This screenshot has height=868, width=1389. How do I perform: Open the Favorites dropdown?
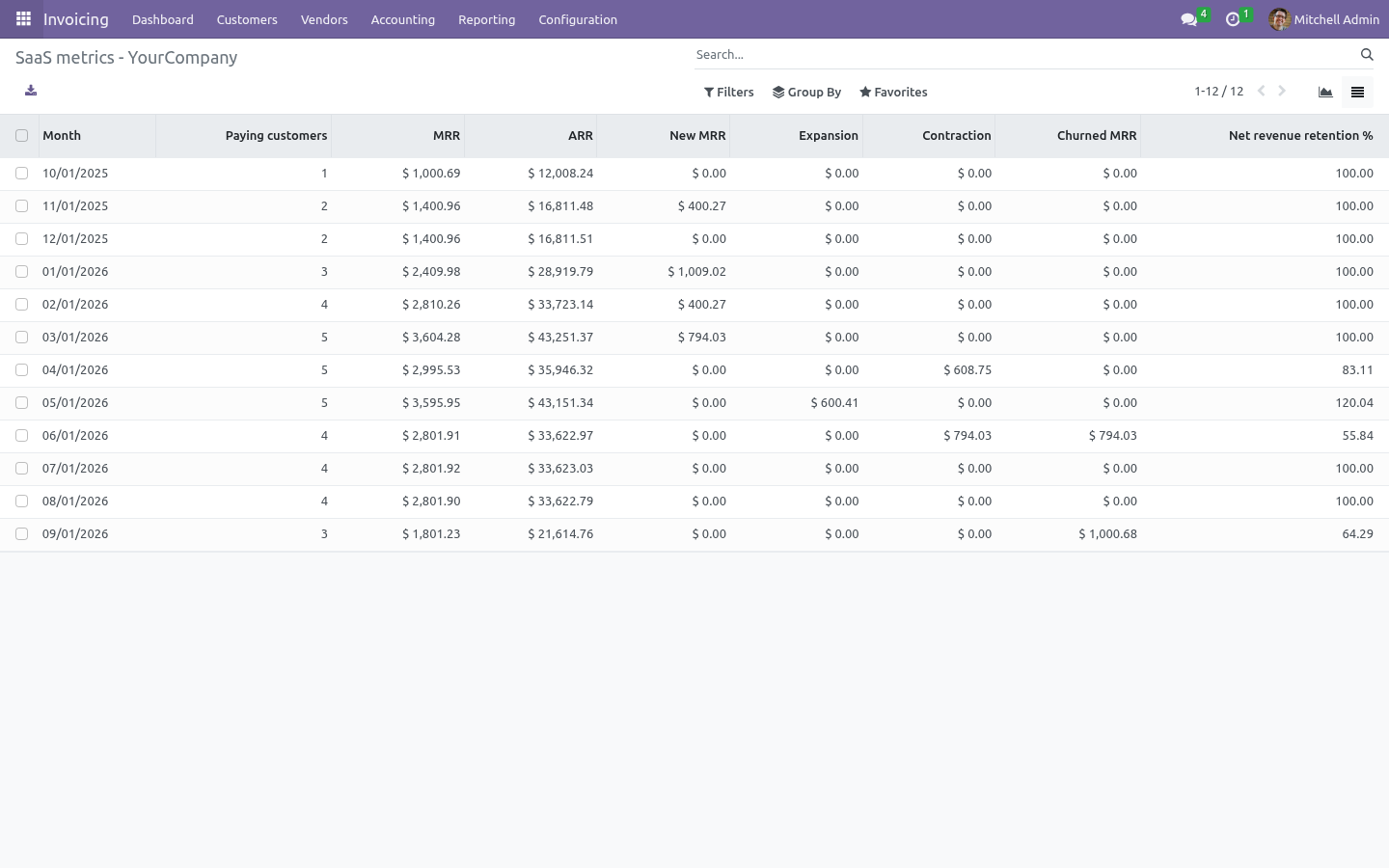pyautogui.click(x=893, y=93)
